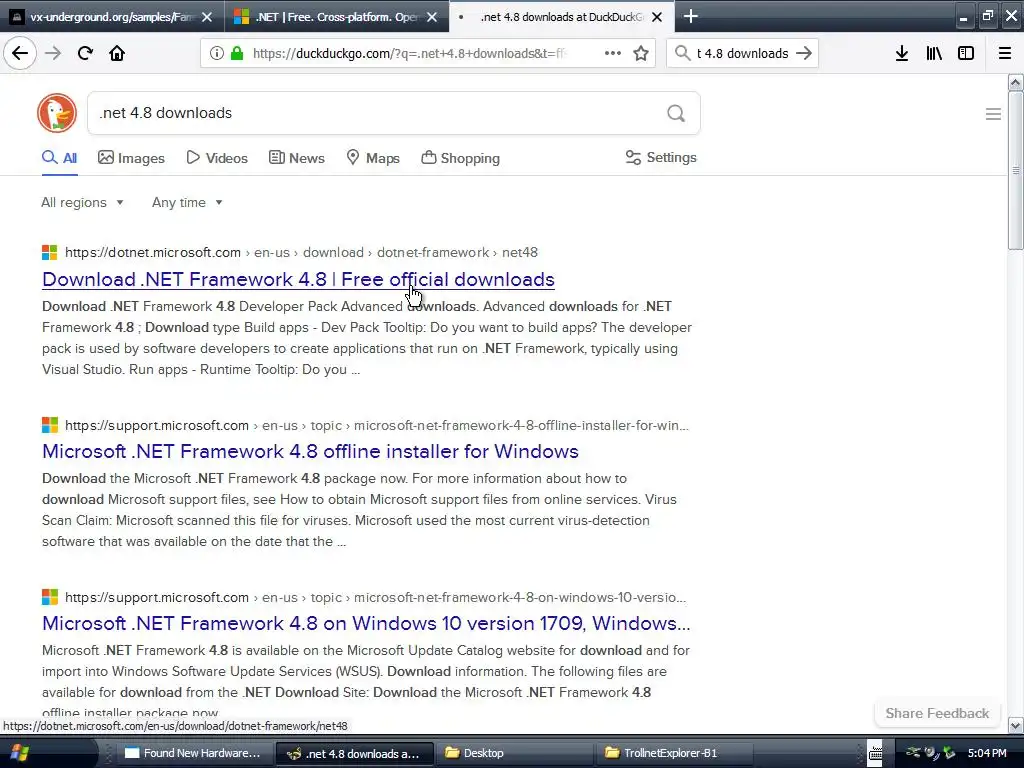
Task: Open the Firefox hamburger menu
Action: pyautogui.click(x=1004, y=53)
